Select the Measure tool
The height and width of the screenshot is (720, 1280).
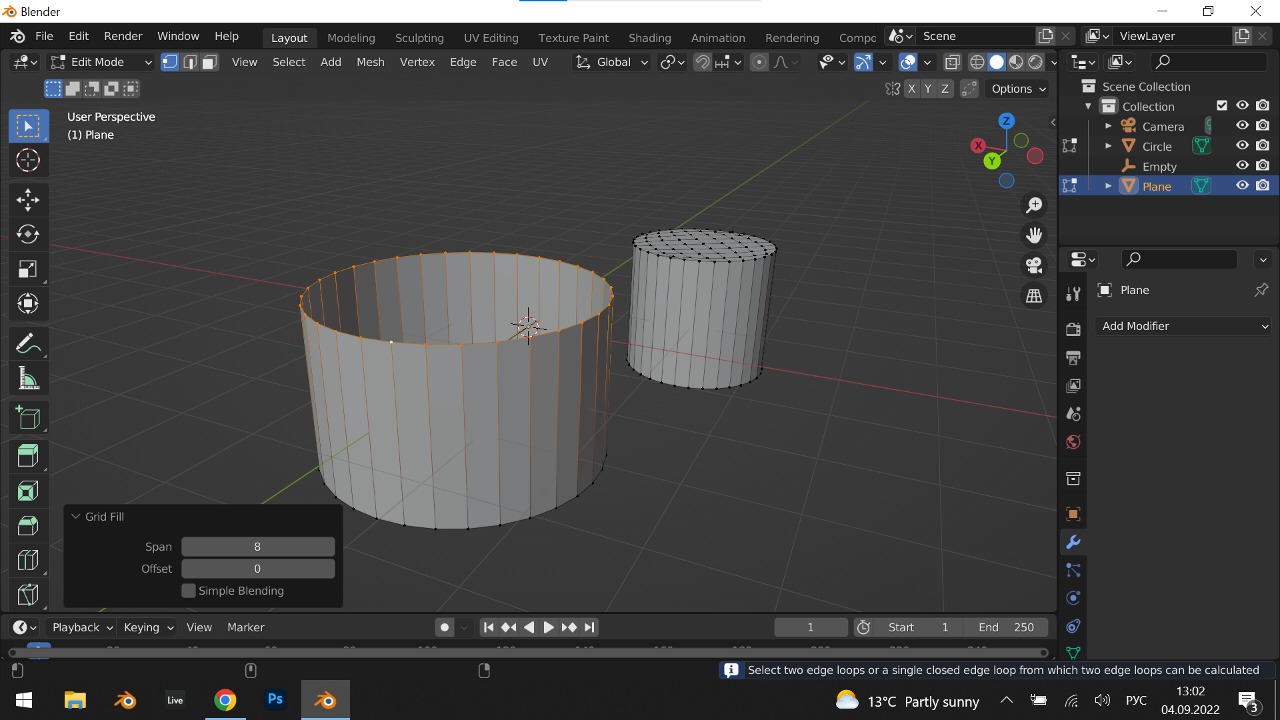(28, 378)
